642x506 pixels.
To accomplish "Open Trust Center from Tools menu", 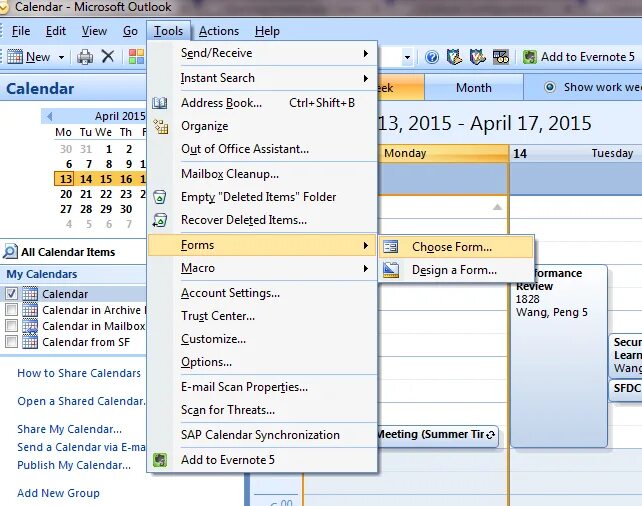I will [x=262, y=316].
